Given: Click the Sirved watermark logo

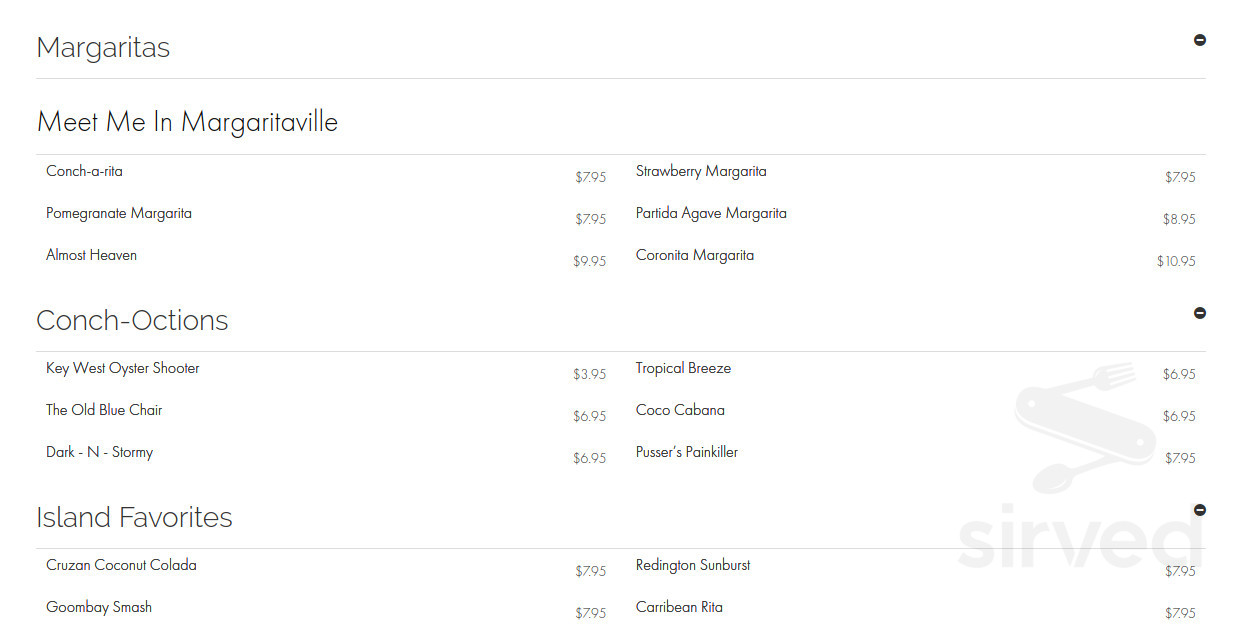Looking at the screenshot, I should click(1080, 470).
